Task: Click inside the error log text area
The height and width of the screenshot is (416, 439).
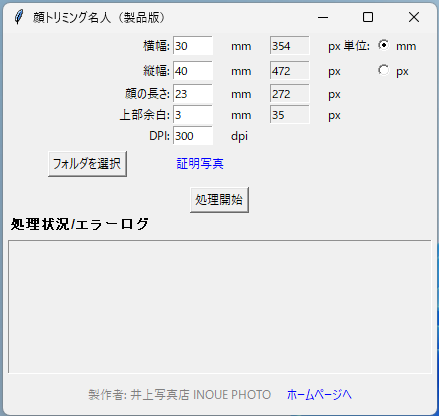Action: pos(219,307)
